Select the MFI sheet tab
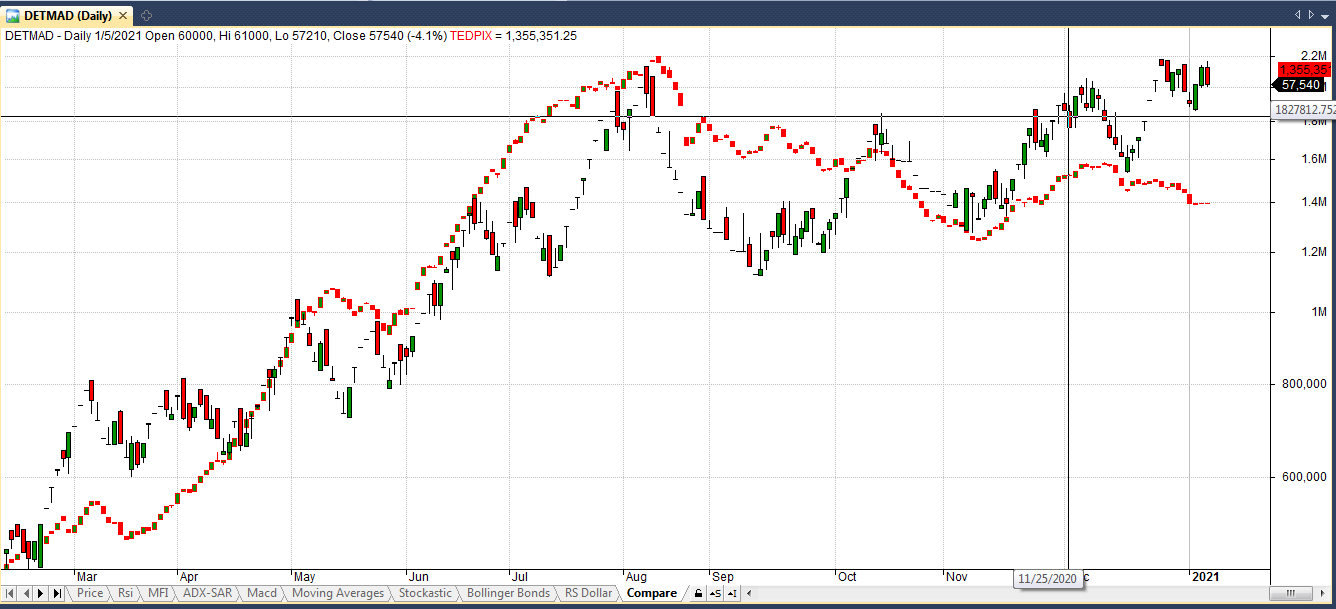 coord(158,593)
